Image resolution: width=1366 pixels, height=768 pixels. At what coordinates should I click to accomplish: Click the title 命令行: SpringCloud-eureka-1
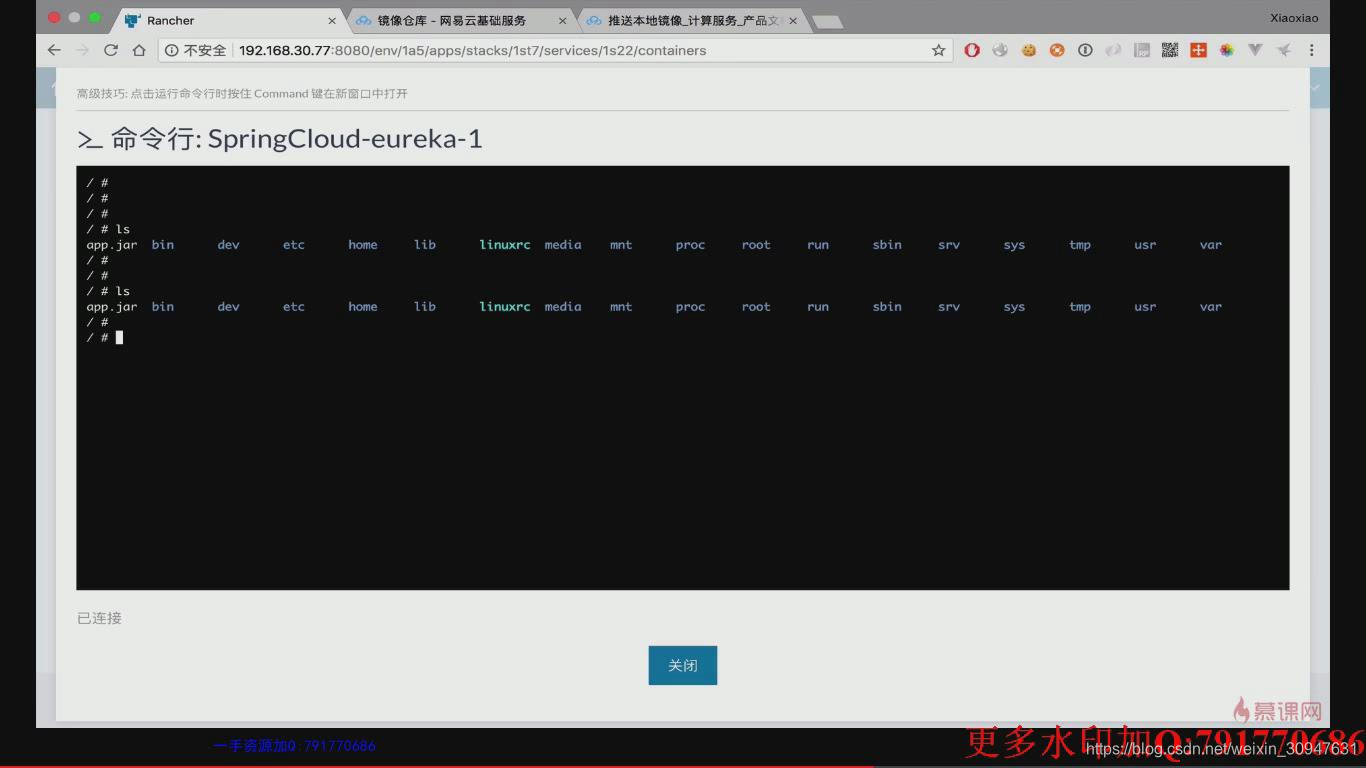click(280, 138)
